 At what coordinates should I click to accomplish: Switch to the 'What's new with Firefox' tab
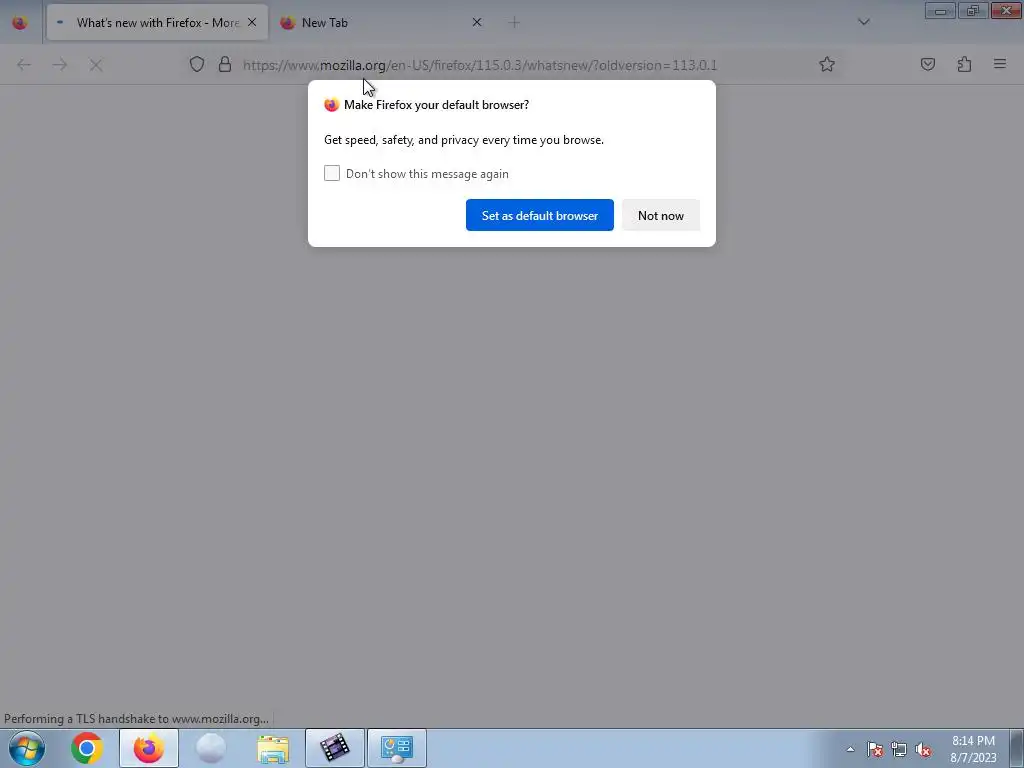tap(157, 23)
